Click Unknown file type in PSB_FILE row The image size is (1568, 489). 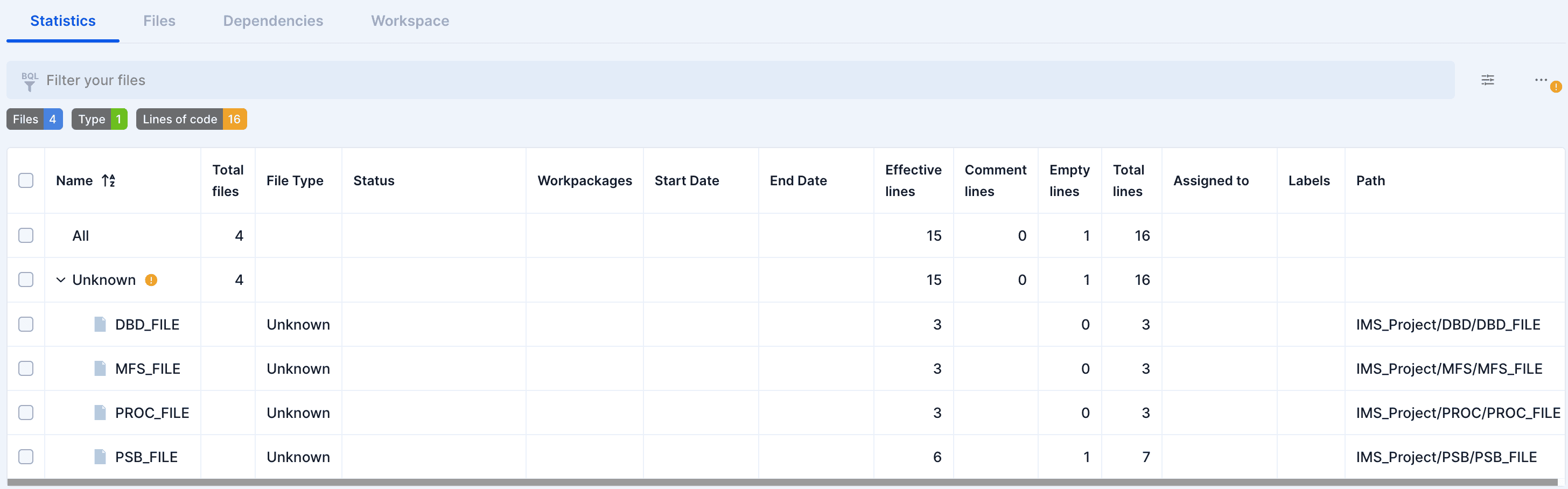pos(298,457)
